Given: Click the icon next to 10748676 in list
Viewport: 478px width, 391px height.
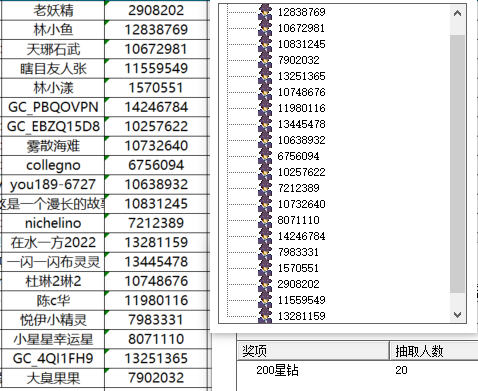Looking at the screenshot, I should pyautogui.click(x=265, y=92).
